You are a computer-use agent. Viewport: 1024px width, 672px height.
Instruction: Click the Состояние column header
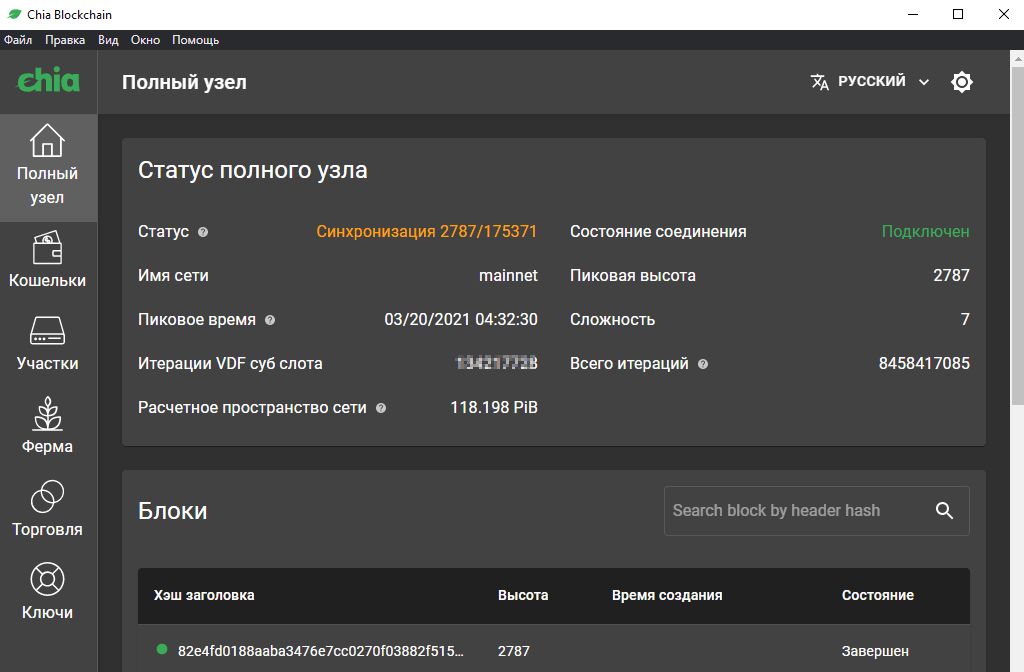pos(878,596)
